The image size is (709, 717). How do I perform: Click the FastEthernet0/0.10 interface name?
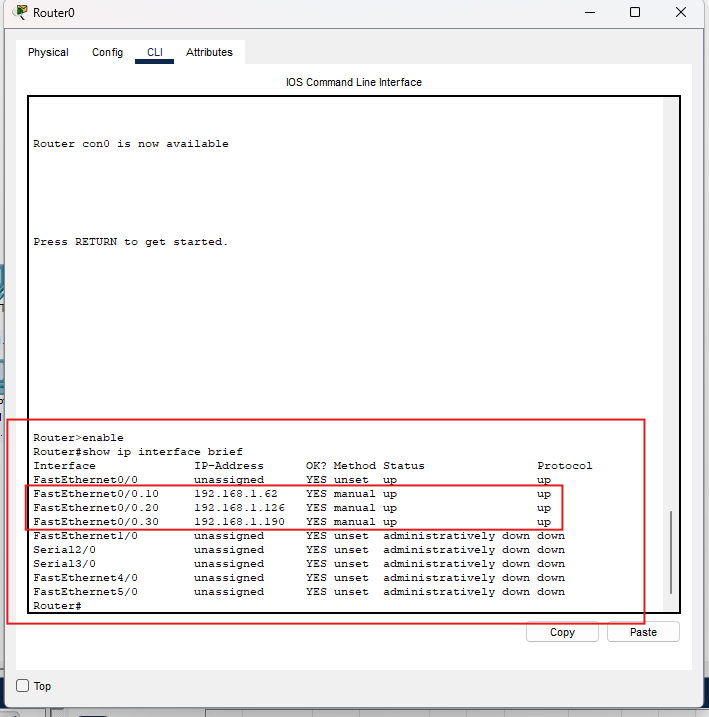(96, 494)
